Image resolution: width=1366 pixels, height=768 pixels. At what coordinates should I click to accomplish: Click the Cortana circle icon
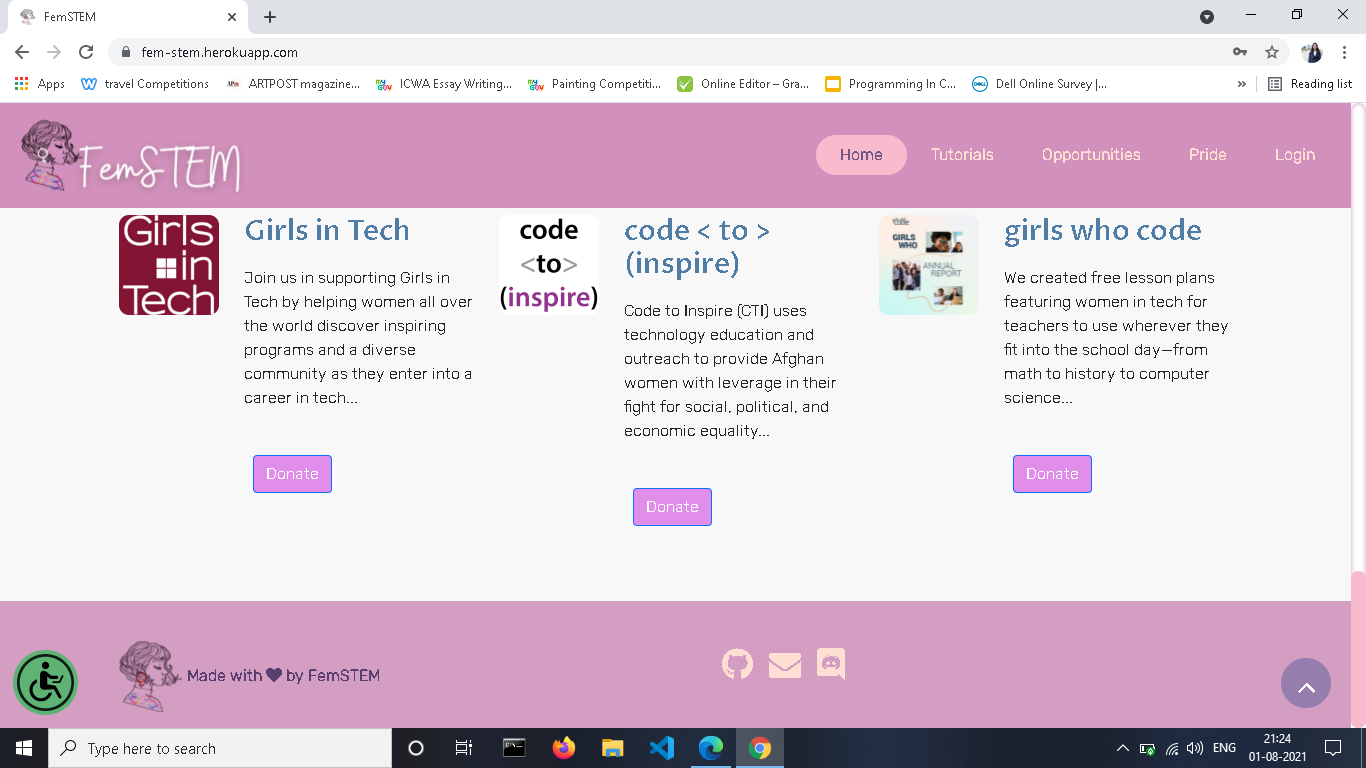[x=416, y=748]
